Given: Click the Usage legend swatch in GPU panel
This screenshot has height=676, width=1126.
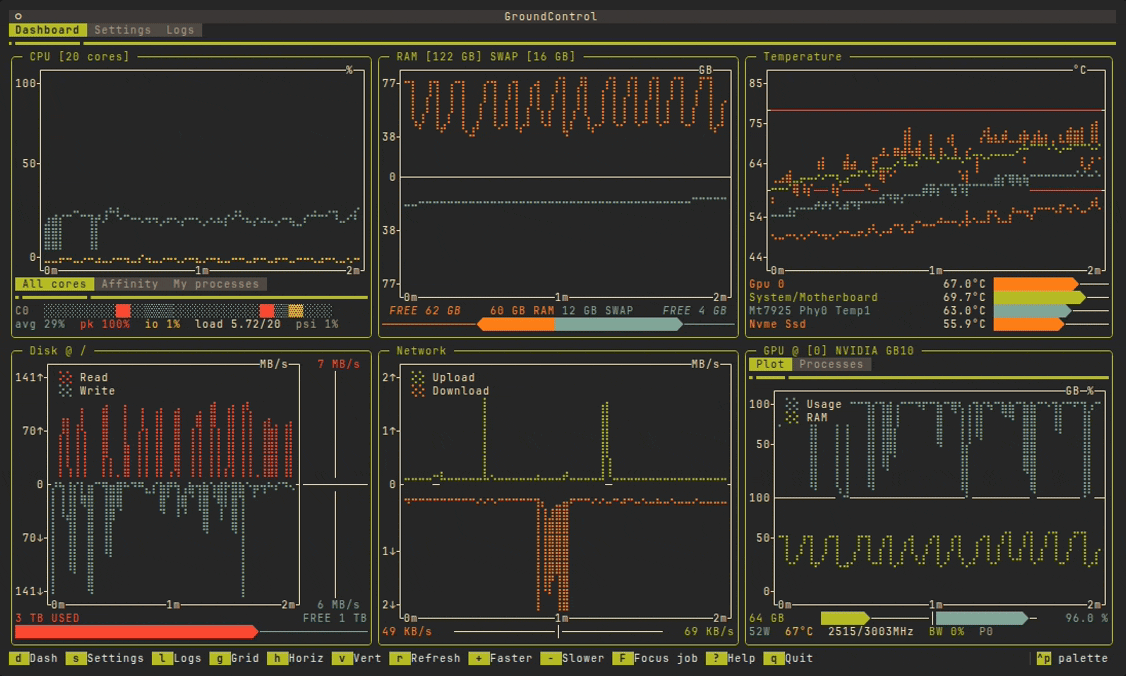Looking at the screenshot, I should click(x=791, y=404).
